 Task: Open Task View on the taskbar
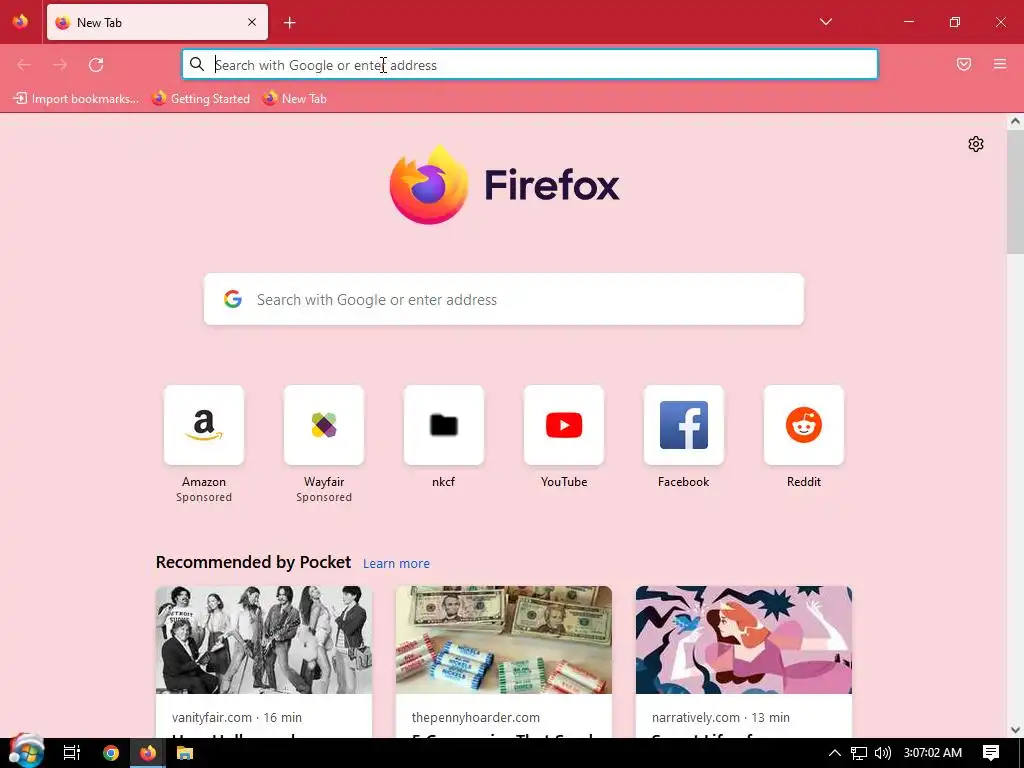point(71,753)
